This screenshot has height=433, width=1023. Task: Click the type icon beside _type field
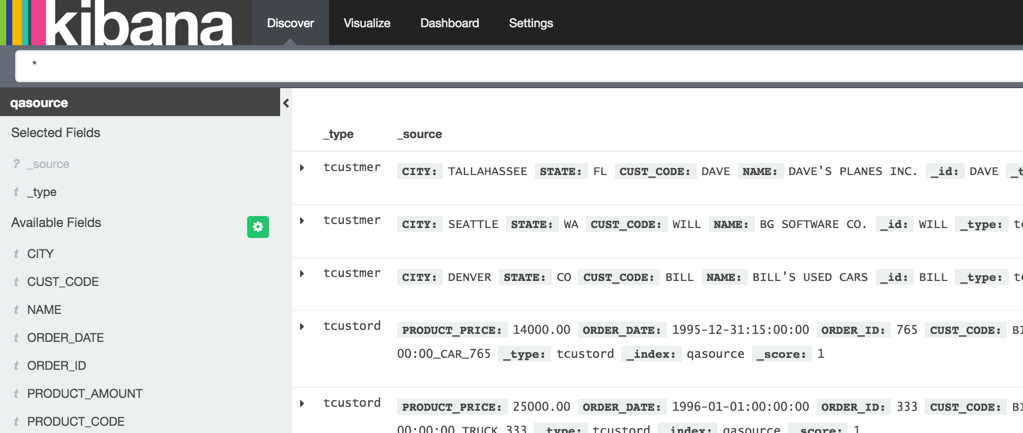[x=16, y=192]
